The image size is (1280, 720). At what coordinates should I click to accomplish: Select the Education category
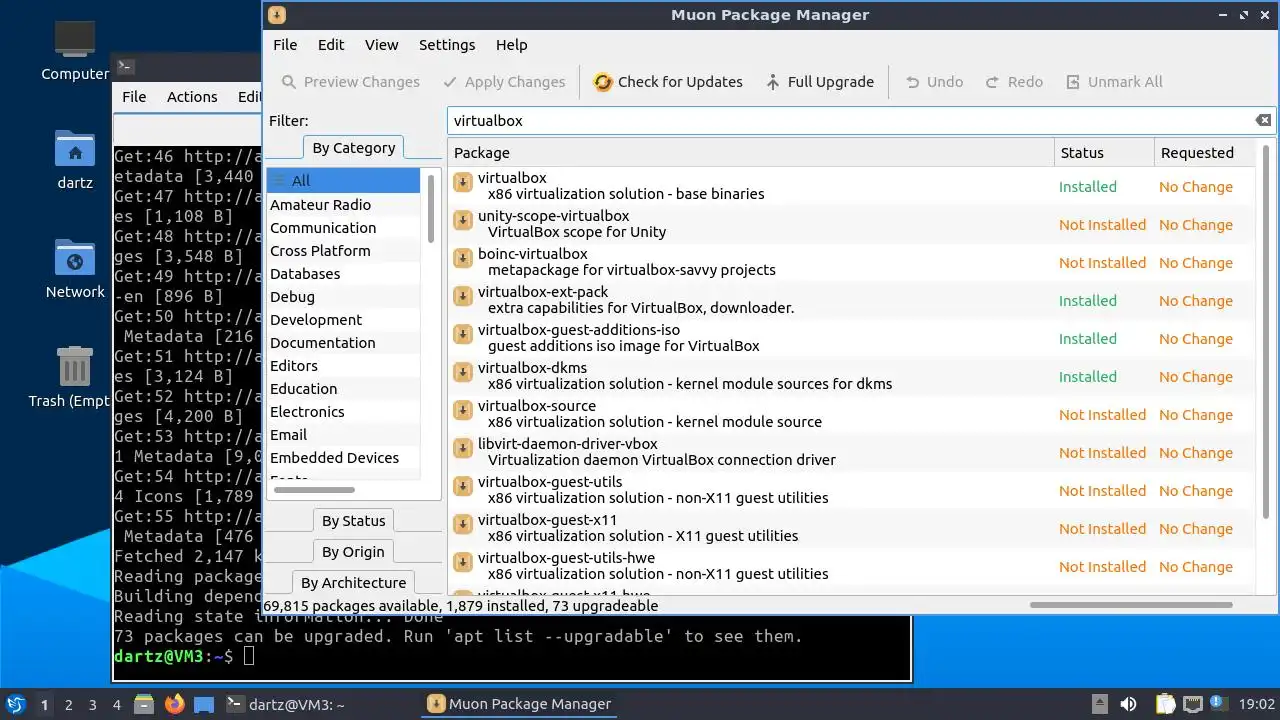pyautogui.click(x=343, y=389)
